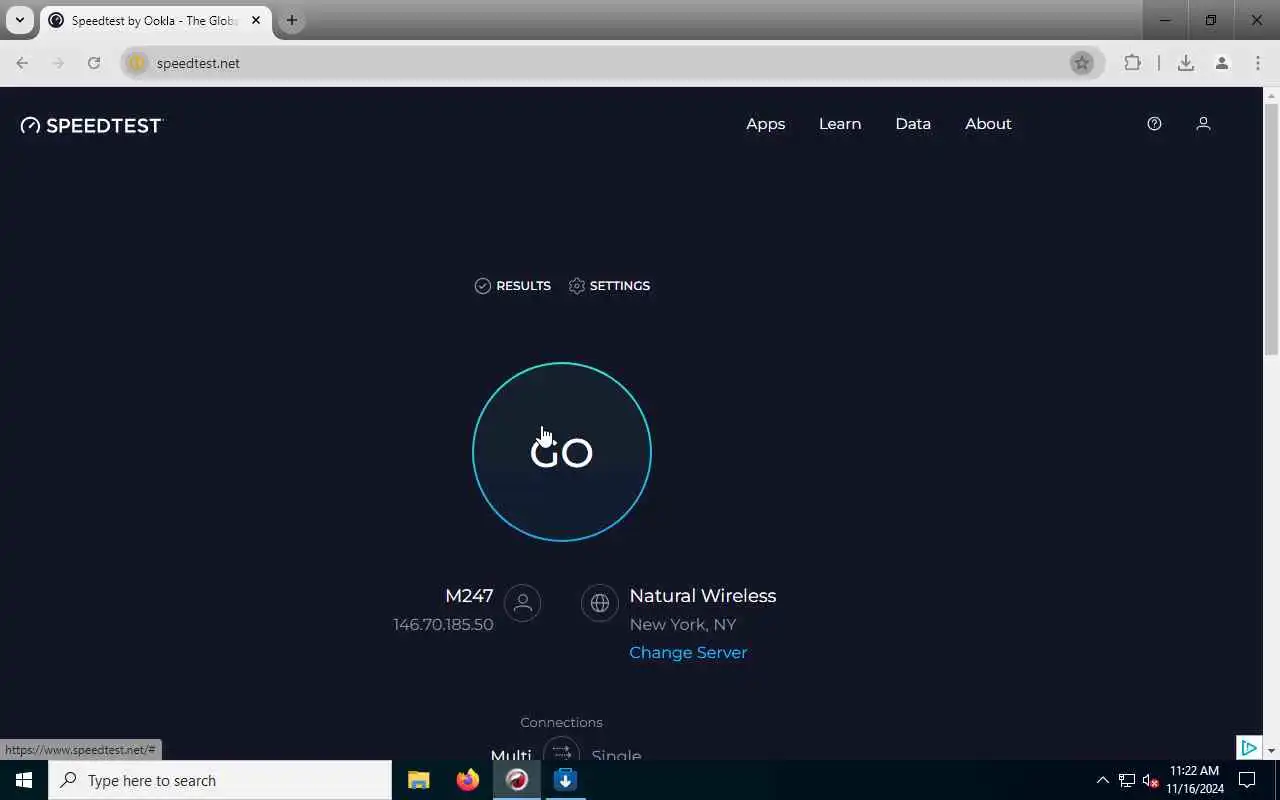Open the blue download app in taskbar
Viewport: 1280px width, 800px height.
(565, 780)
